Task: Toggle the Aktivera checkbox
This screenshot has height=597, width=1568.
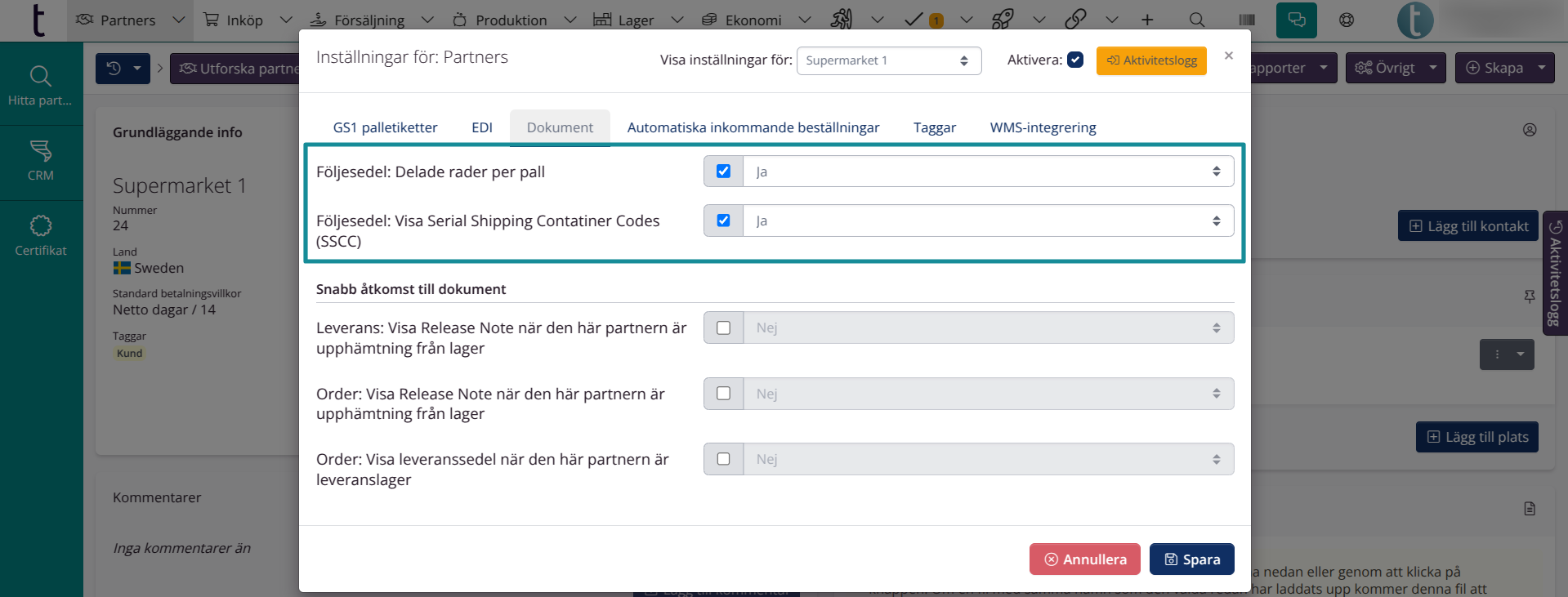Action: [1075, 60]
